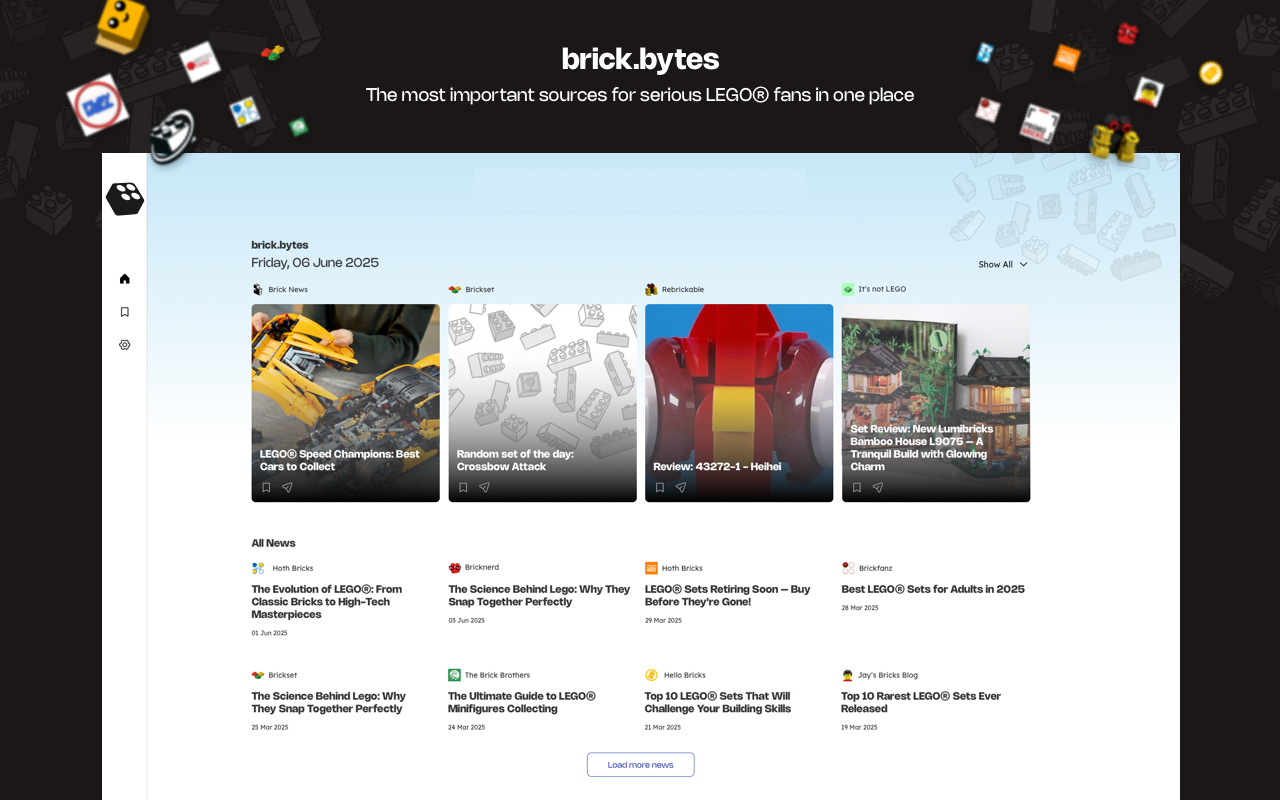Open Ultimate Guide to Minifigures Collecting
The width and height of the screenshot is (1280, 800).
click(522, 702)
